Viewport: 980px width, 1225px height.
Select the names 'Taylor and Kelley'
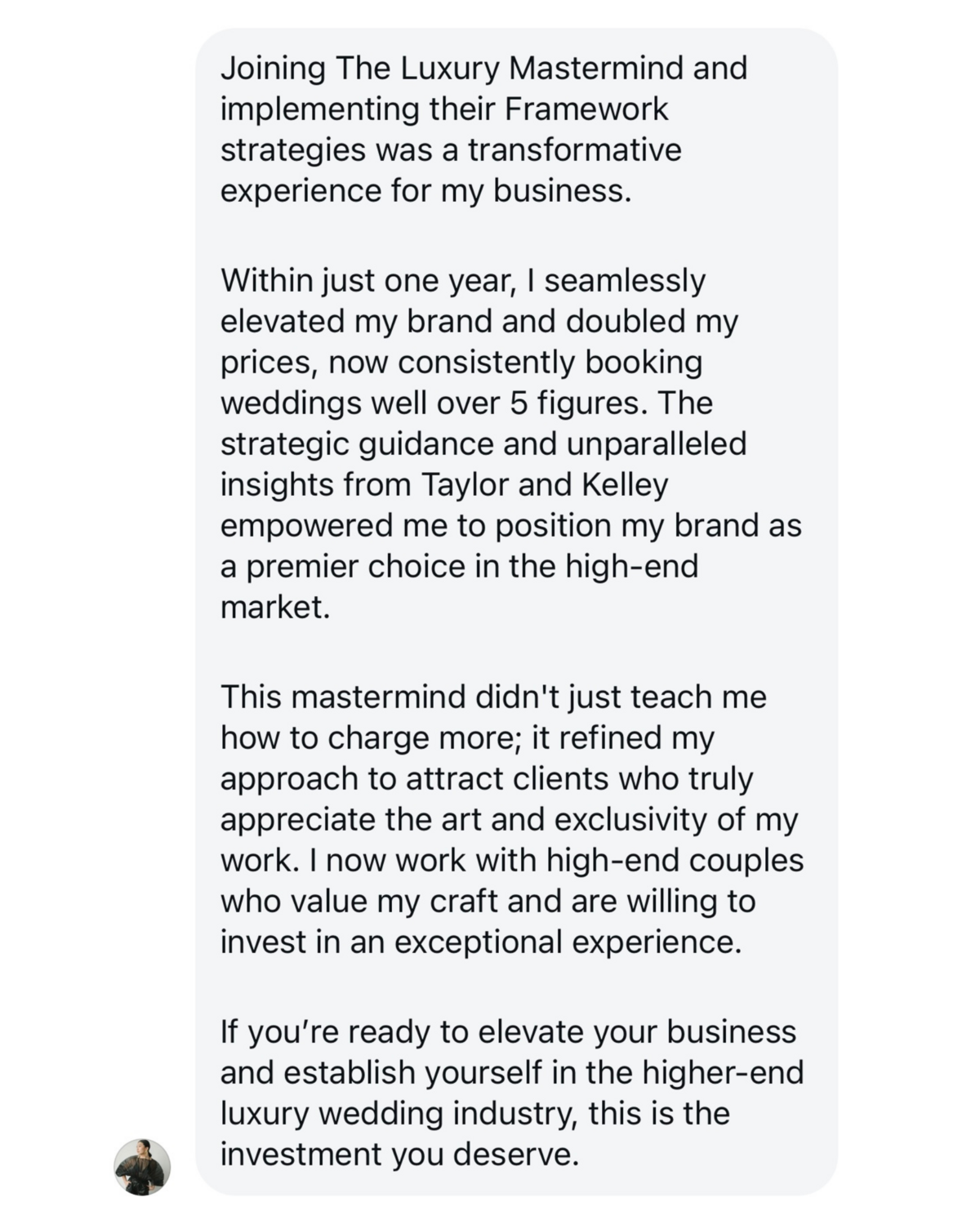coord(545,484)
